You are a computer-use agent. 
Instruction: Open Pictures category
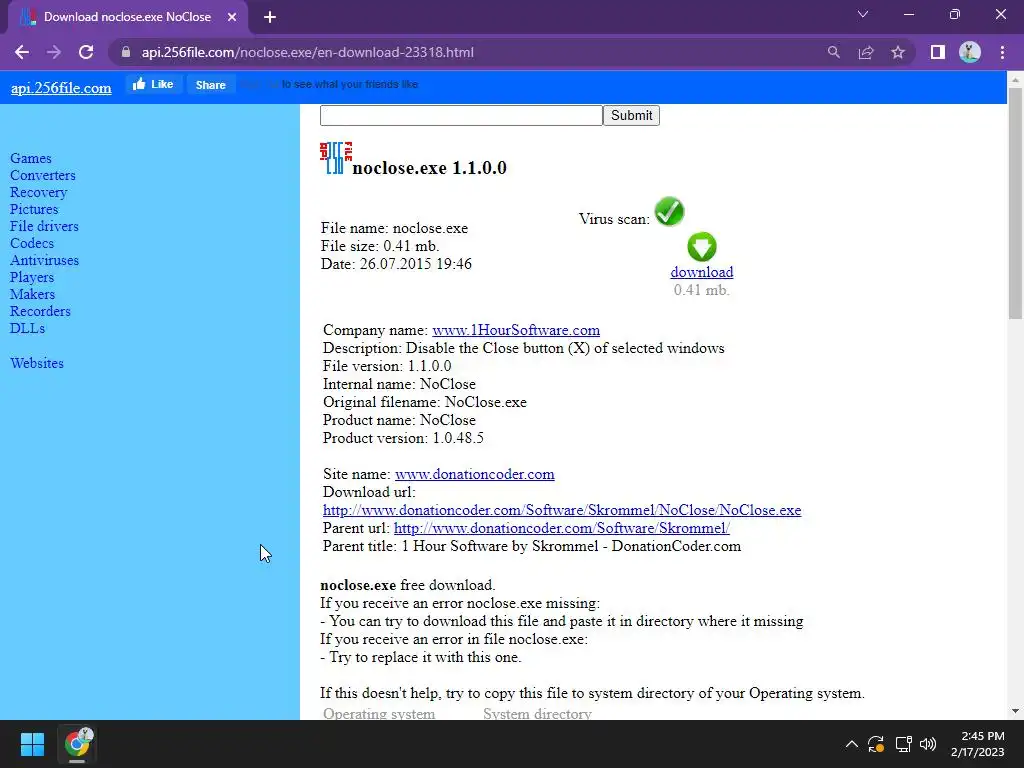coord(34,210)
